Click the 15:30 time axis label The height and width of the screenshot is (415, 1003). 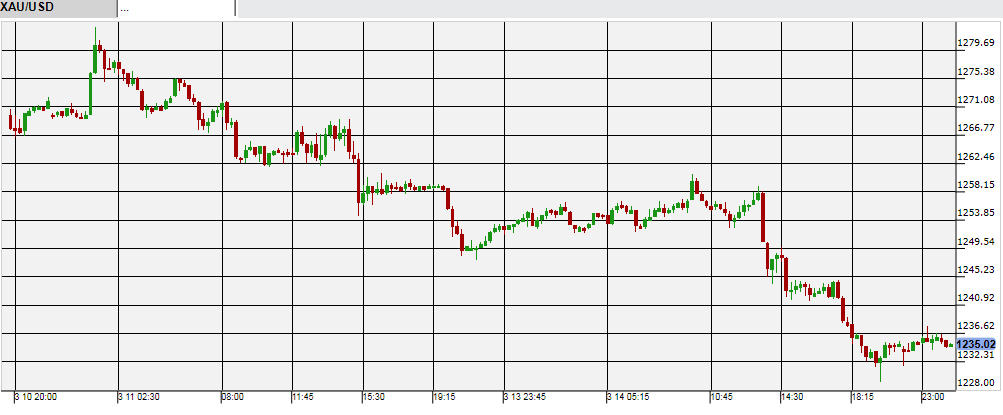point(373,397)
